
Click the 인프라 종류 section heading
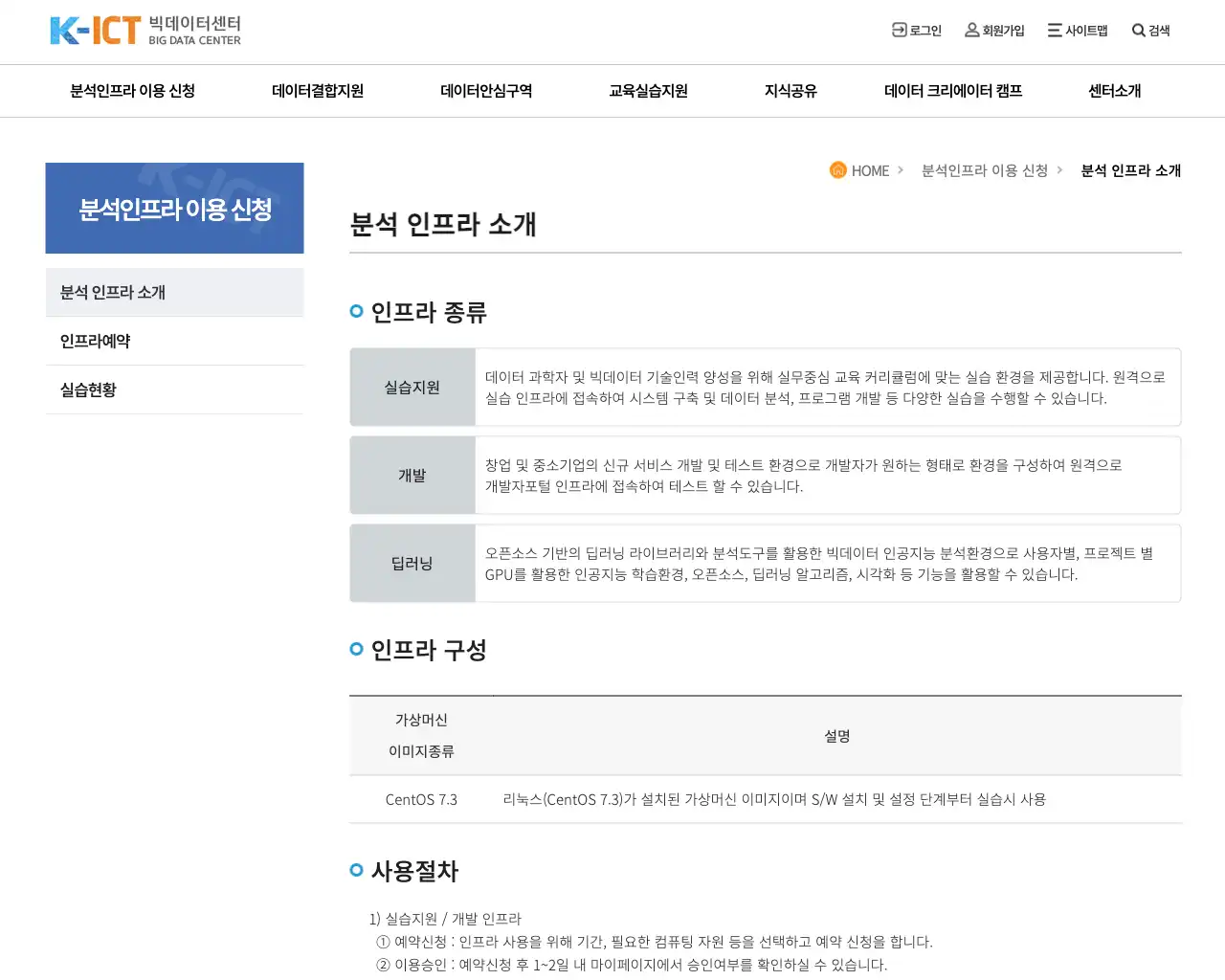click(x=429, y=312)
